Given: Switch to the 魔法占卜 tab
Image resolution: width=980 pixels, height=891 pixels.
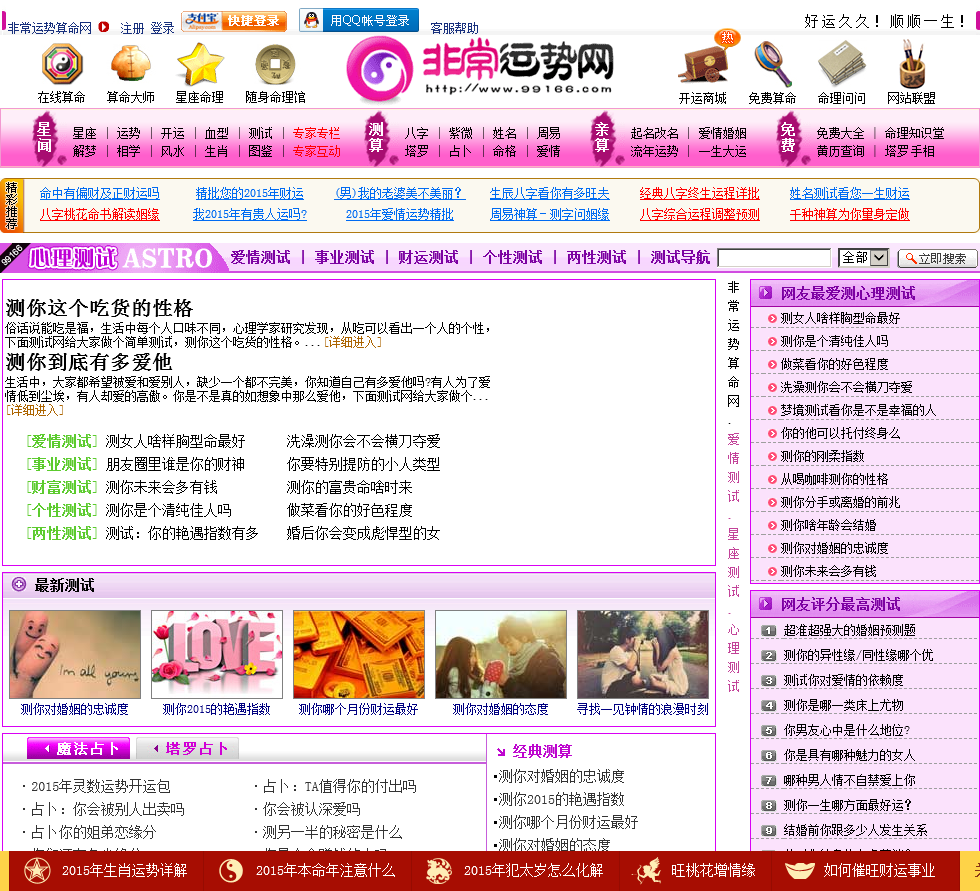Looking at the screenshot, I should point(79,749).
